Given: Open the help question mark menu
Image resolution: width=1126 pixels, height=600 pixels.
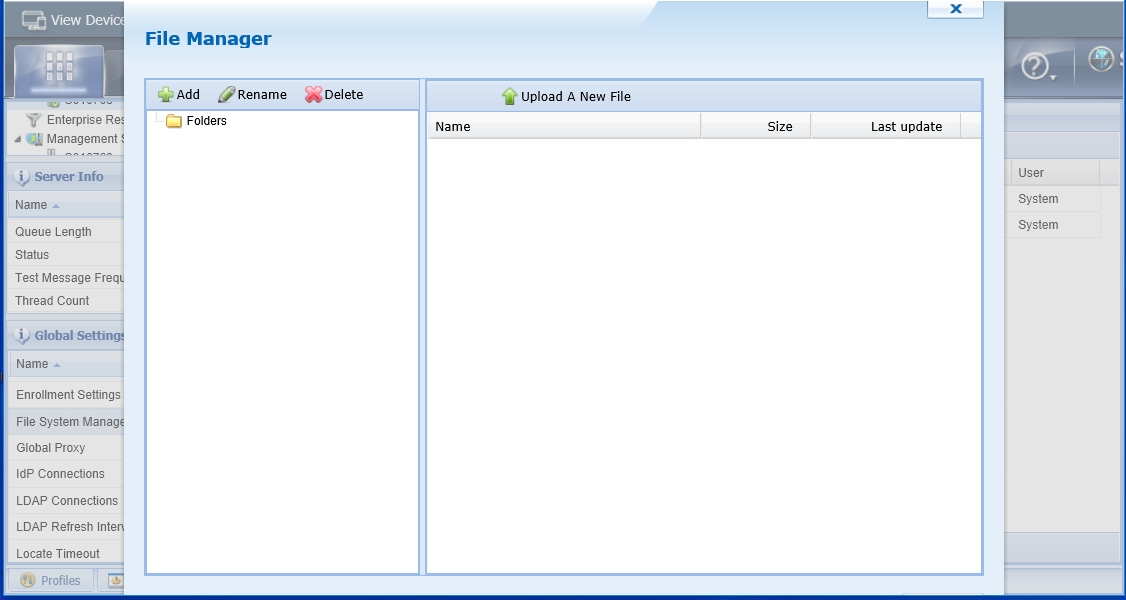Looking at the screenshot, I should coord(1035,67).
